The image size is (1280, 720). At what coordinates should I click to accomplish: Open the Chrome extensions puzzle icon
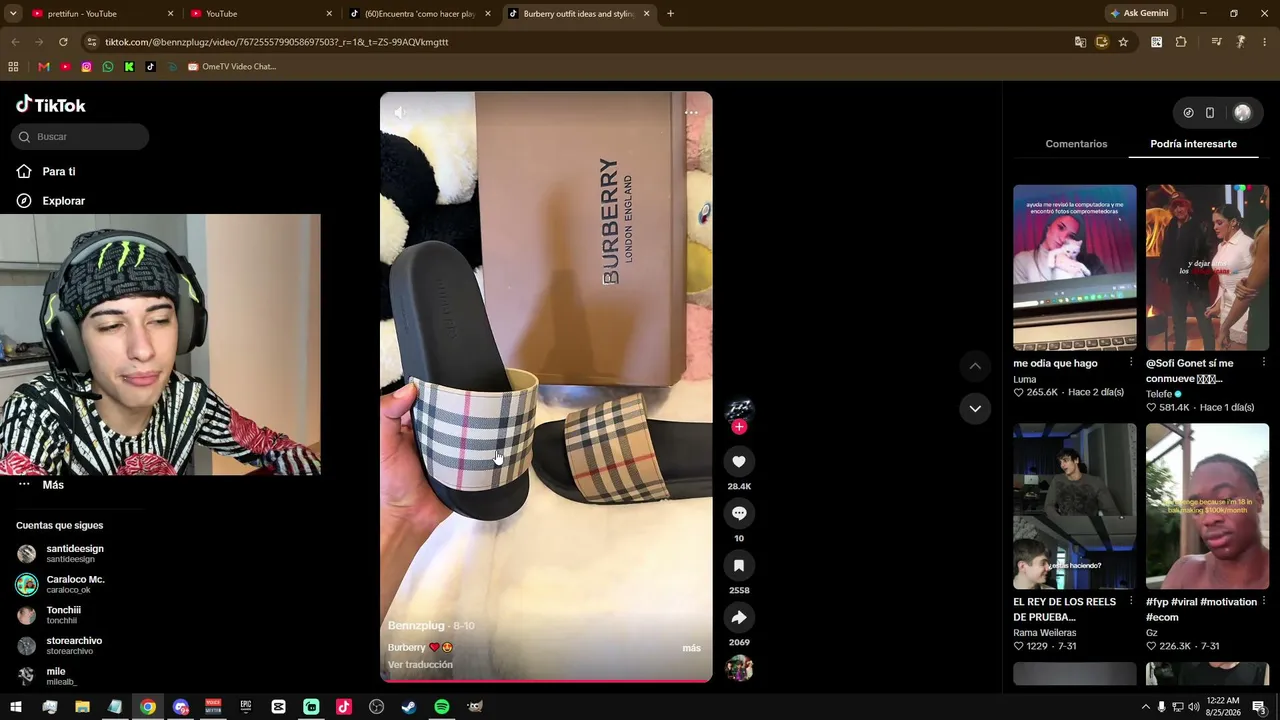1181,42
